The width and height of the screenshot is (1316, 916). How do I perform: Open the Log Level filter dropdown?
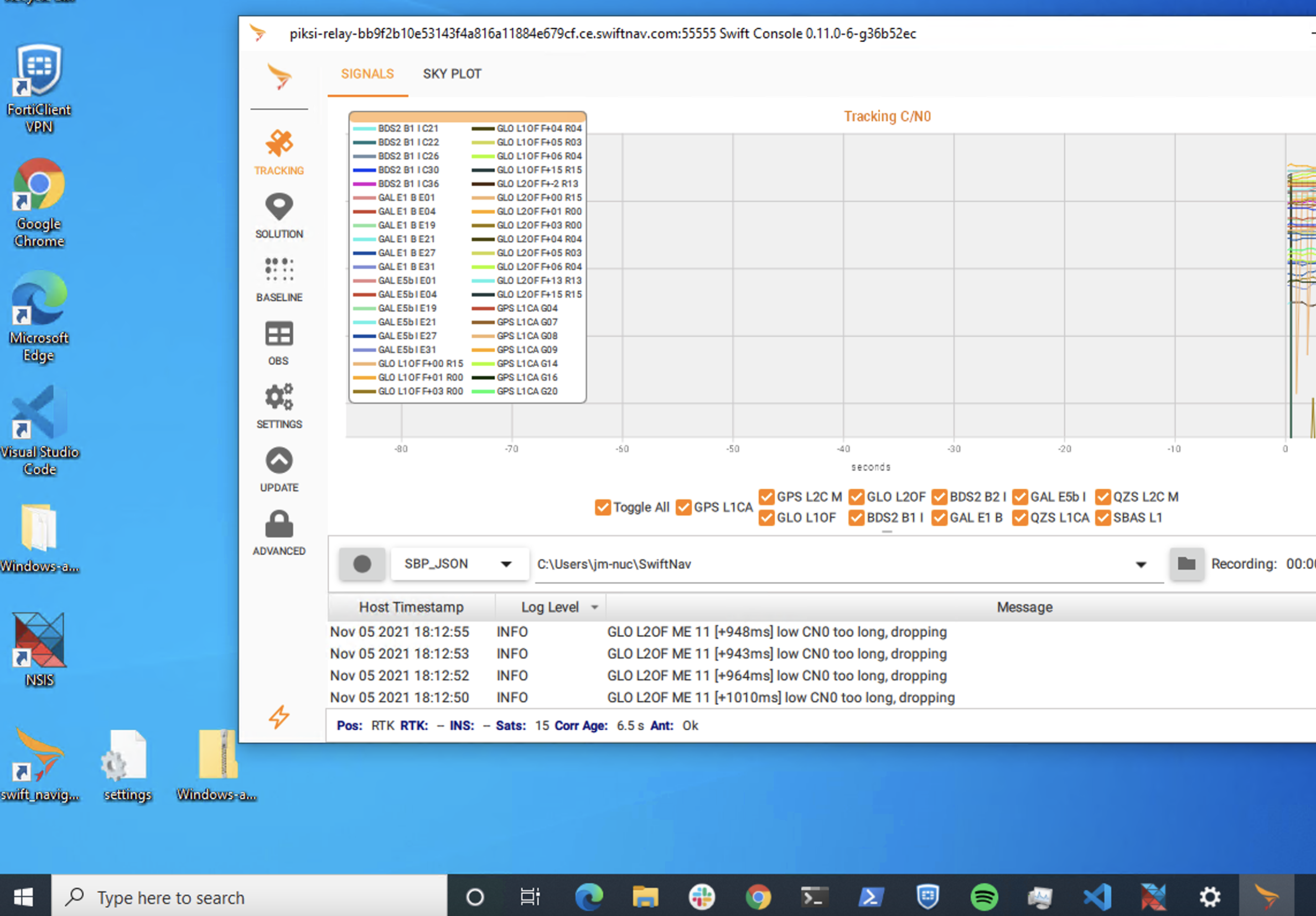tap(594, 607)
